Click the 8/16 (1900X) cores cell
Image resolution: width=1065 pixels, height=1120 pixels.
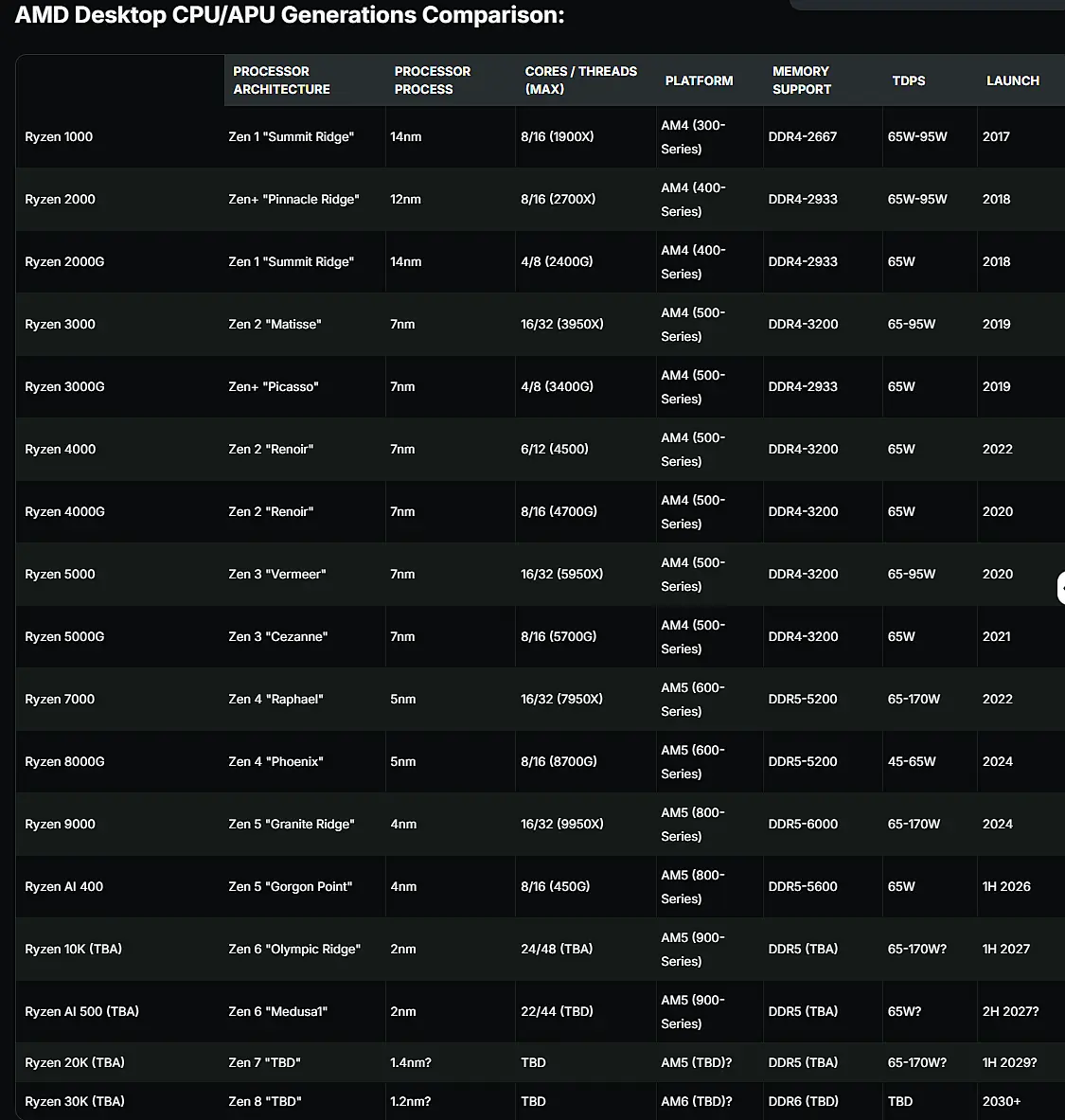[x=558, y=136]
